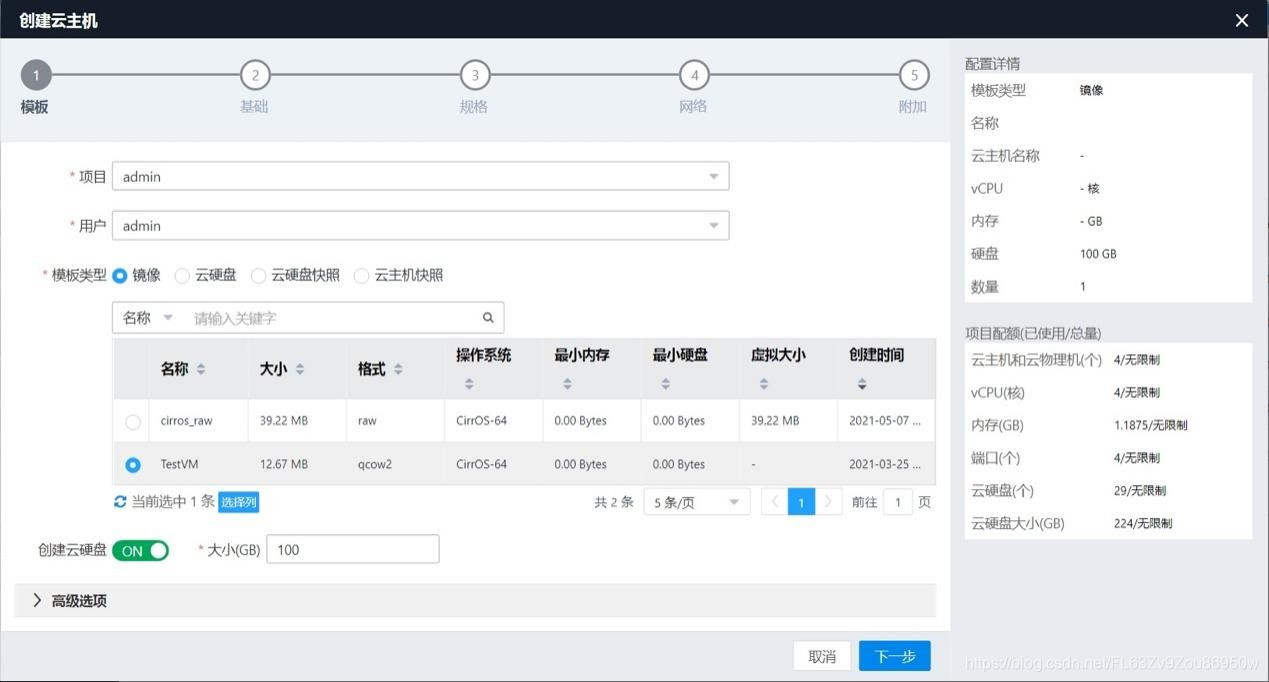Click the search magnifier icon
The image size is (1269, 682).
[x=488, y=318]
